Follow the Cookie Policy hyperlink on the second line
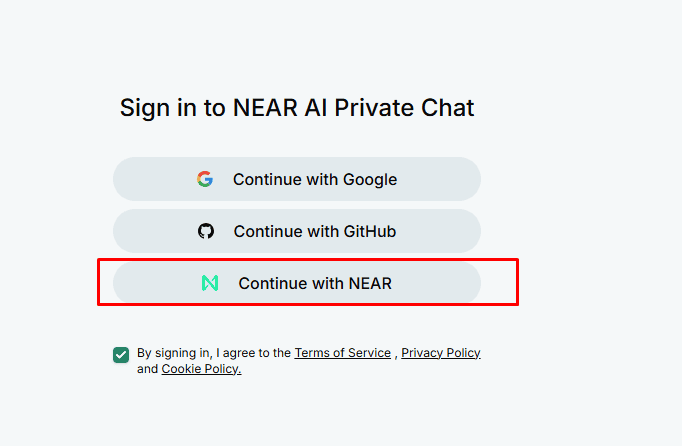This screenshot has width=682, height=446. 201,369
